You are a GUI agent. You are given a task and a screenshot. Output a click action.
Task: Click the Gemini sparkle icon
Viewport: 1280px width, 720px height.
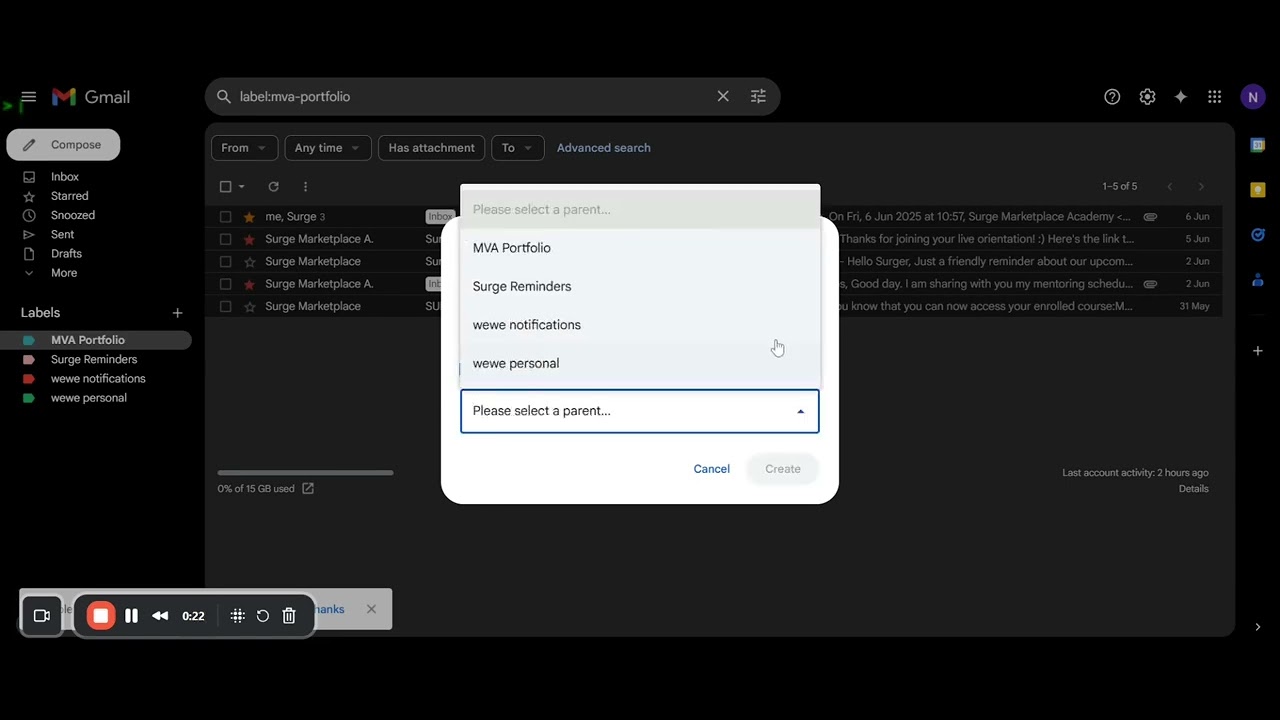coord(1181,97)
